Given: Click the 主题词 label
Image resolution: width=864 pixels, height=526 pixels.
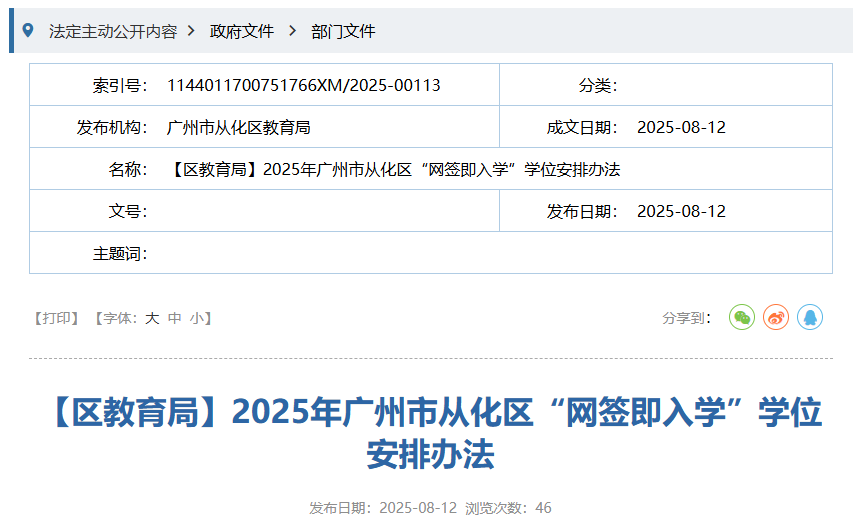Looking at the screenshot, I should (x=120, y=254).
